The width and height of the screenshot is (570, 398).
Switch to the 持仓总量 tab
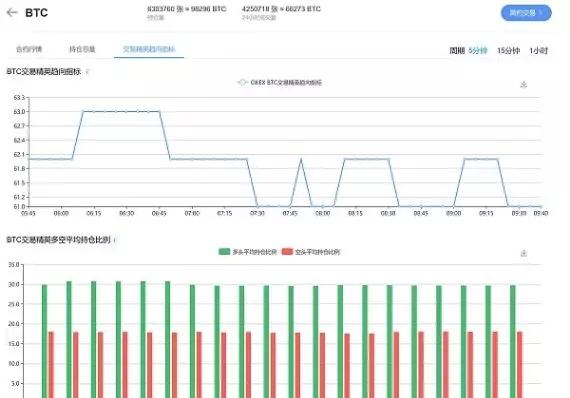[82, 49]
